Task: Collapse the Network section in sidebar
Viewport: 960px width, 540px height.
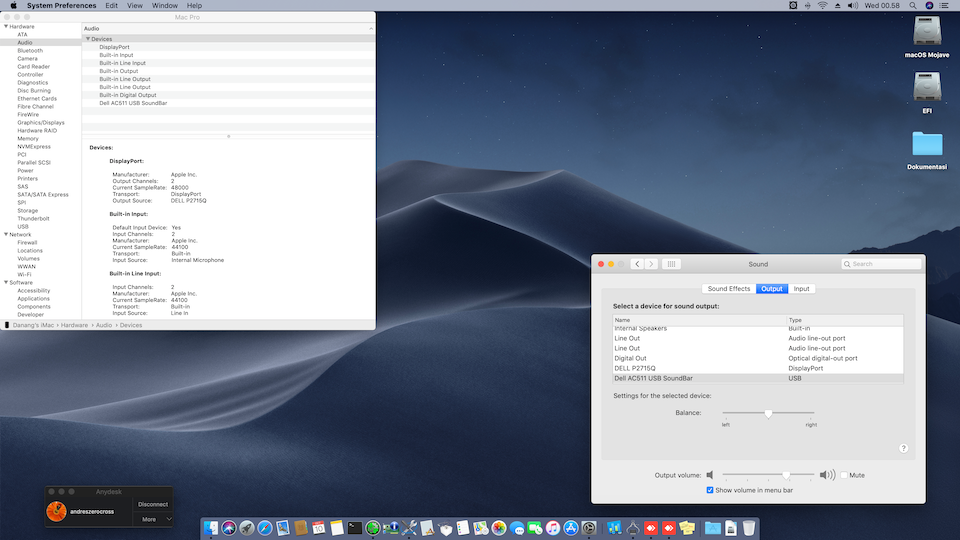Action: [x=5, y=234]
